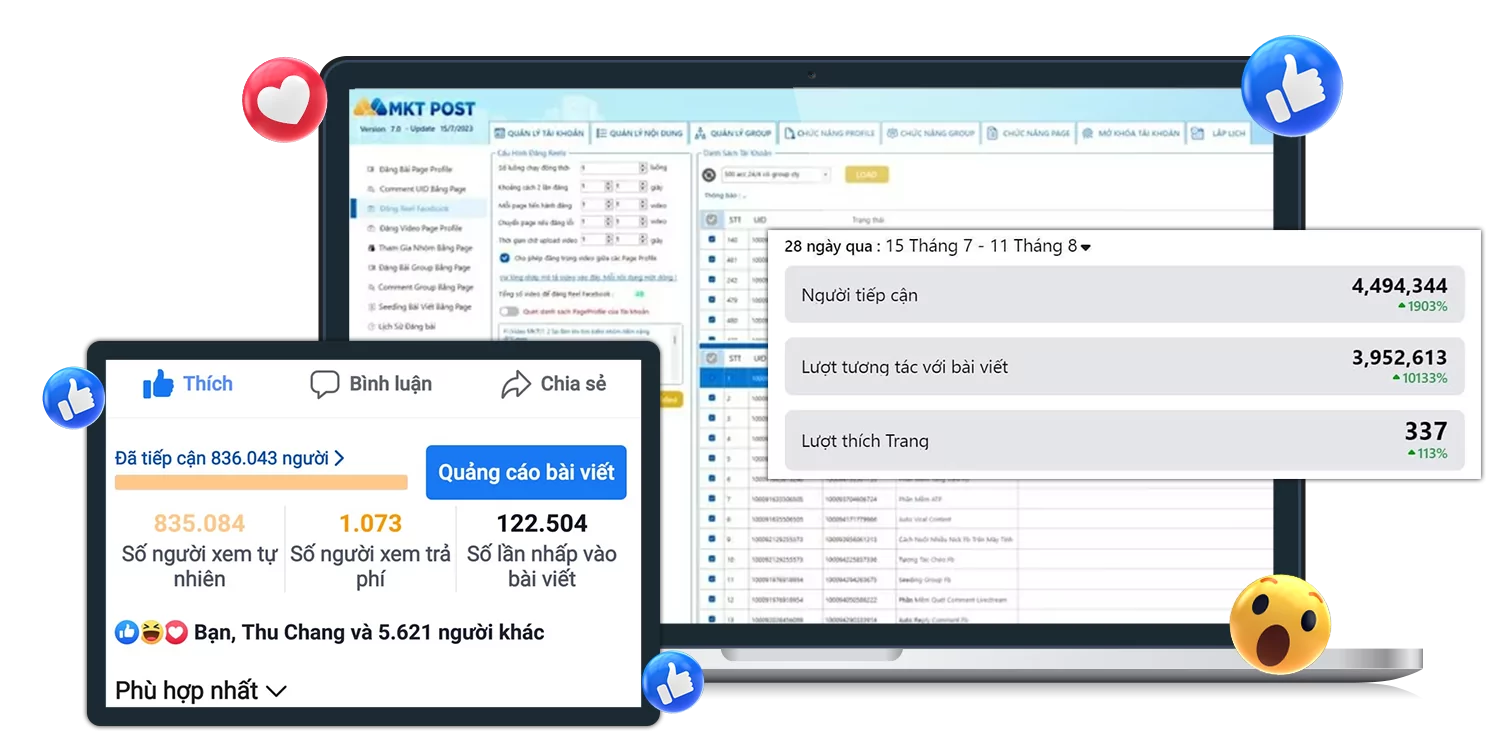Click the Người tiếp cận 4,494,344 stat row
Viewport: 1500px width, 731px height.
(x=1124, y=294)
